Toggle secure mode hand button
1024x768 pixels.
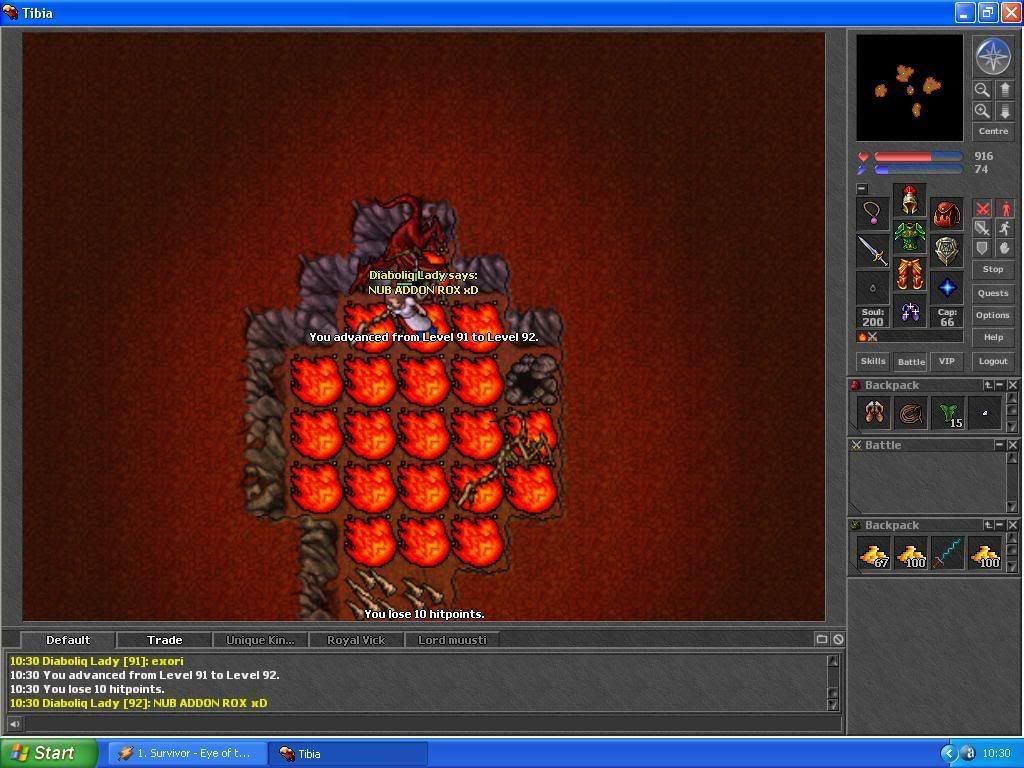(x=1005, y=248)
